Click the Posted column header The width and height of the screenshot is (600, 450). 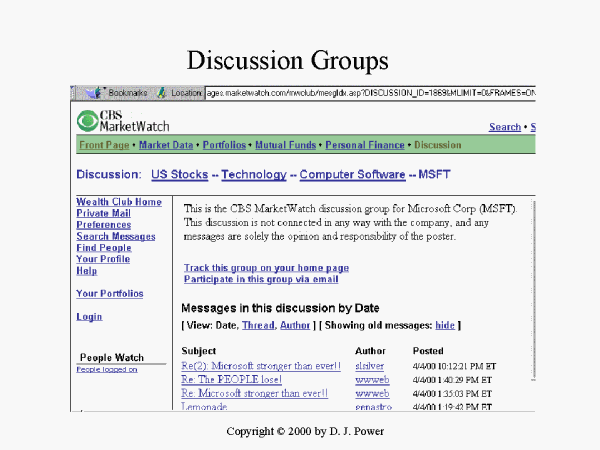[x=428, y=351]
